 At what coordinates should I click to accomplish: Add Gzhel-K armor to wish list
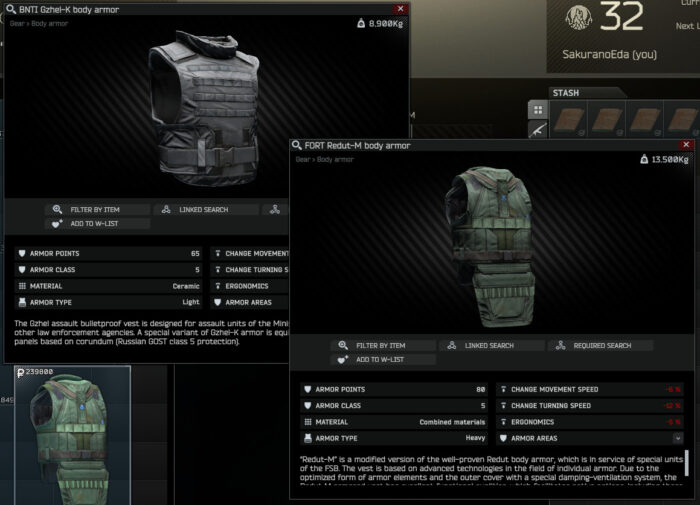coord(98,224)
